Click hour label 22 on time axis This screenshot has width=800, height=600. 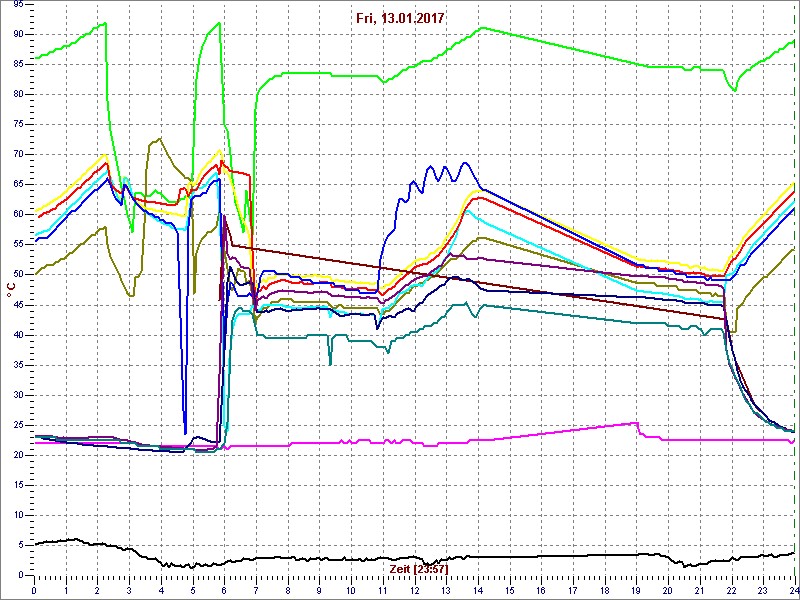[x=732, y=590]
